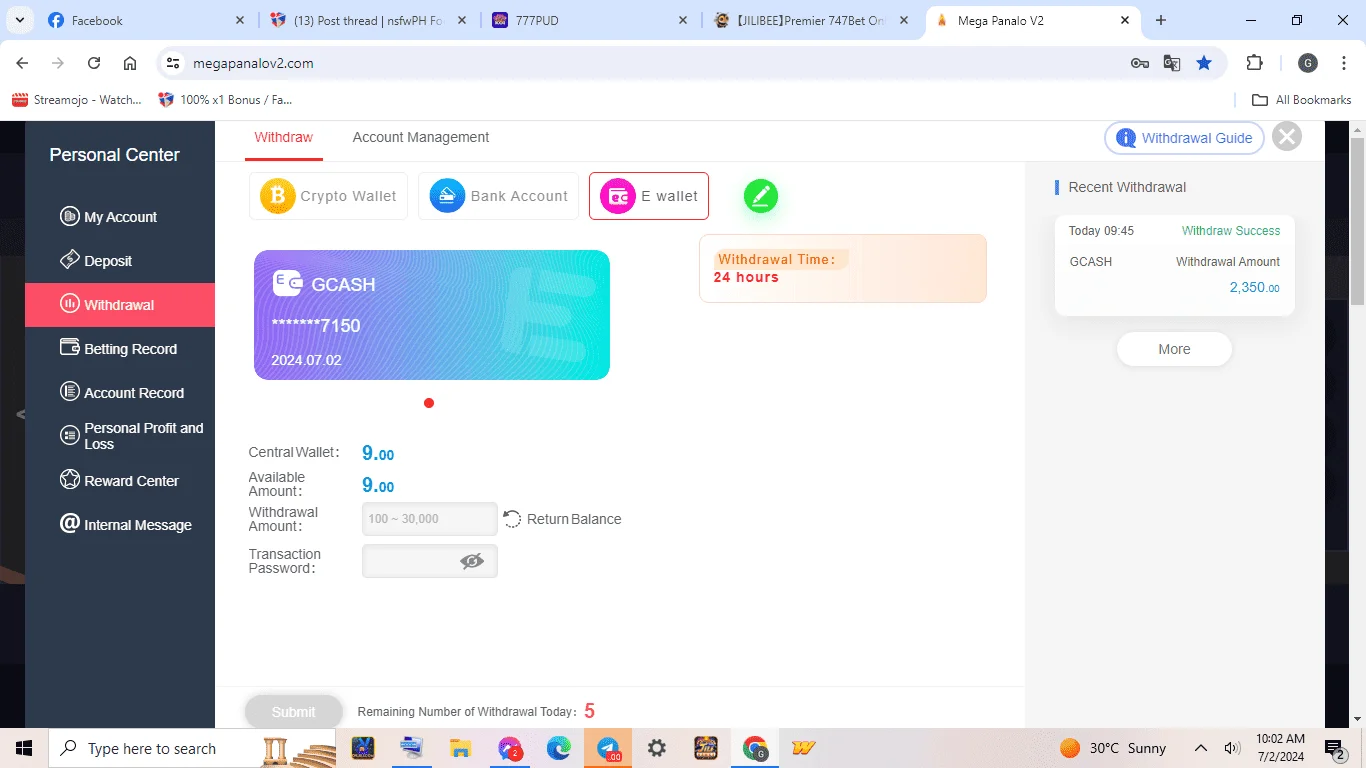Click the address bar URL megapanalov2.com
Image resolution: width=1366 pixels, height=768 pixels.
point(253,63)
